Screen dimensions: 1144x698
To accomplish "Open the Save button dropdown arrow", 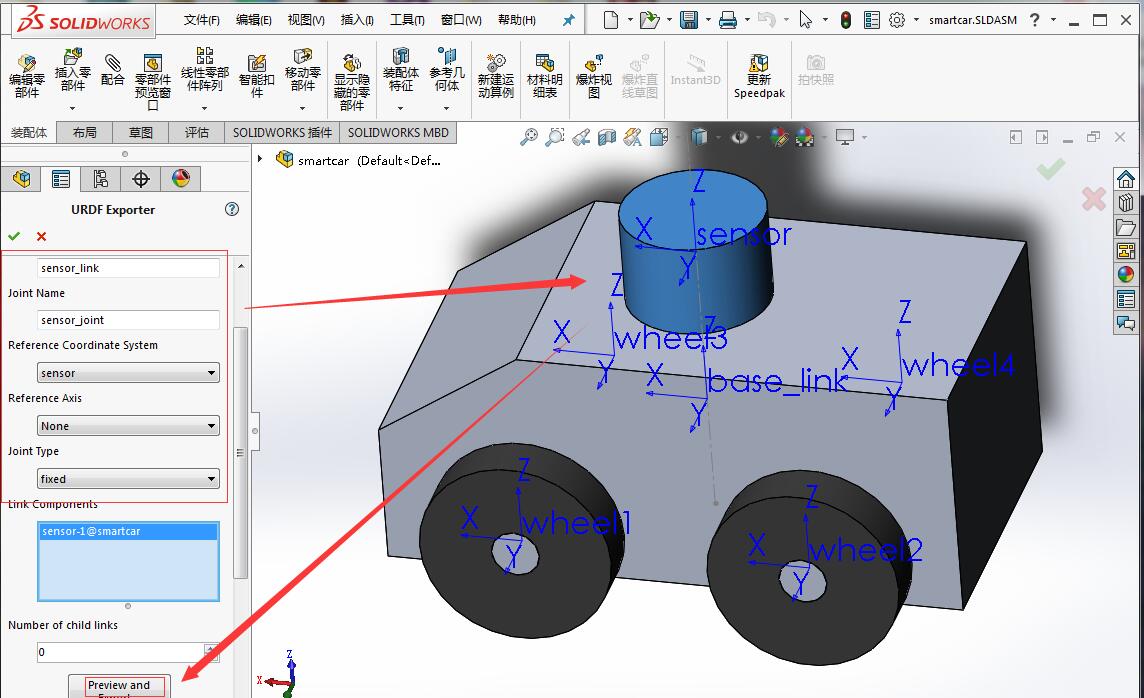I will pyautogui.click(x=708, y=20).
